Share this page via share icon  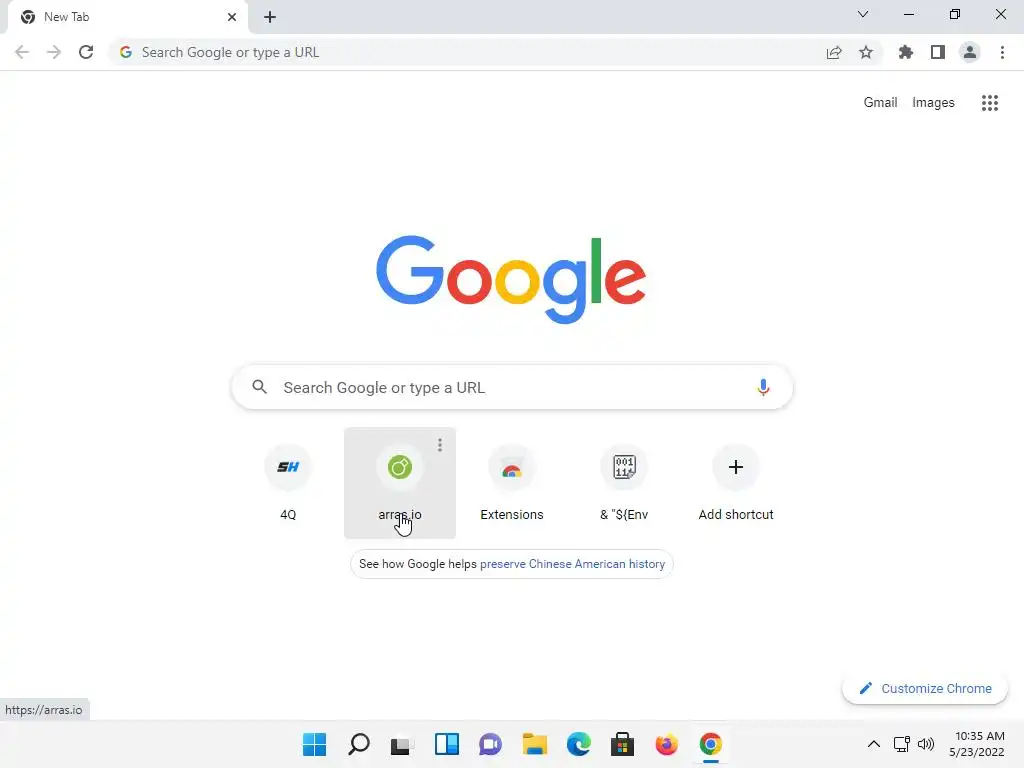834,52
